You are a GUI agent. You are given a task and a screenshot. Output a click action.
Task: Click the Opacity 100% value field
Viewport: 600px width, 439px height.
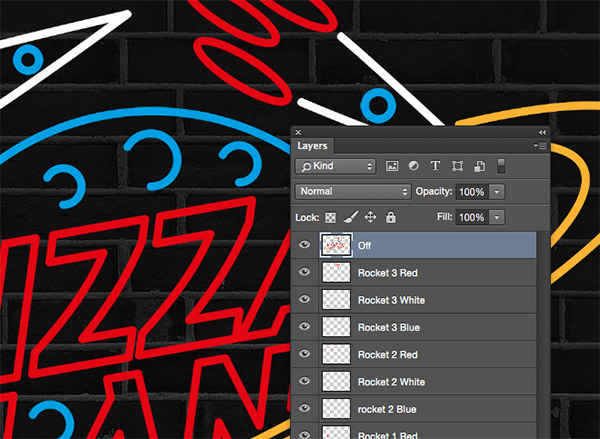tap(472, 192)
